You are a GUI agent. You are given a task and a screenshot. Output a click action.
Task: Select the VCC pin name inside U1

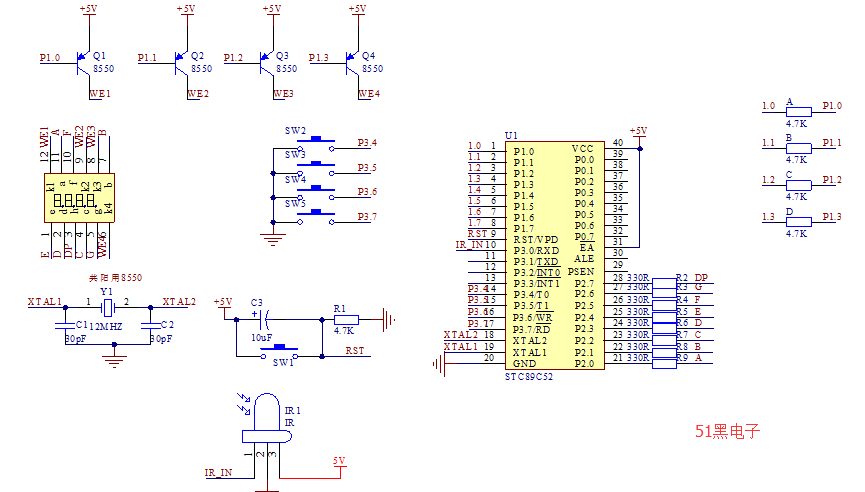pyautogui.click(x=583, y=149)
